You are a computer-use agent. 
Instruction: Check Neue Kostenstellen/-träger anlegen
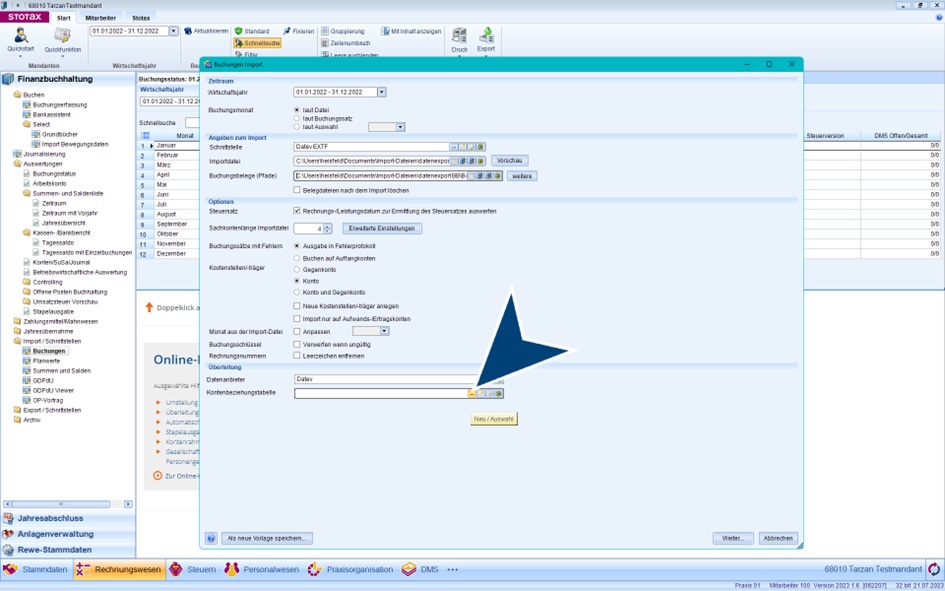coord(297,306)
